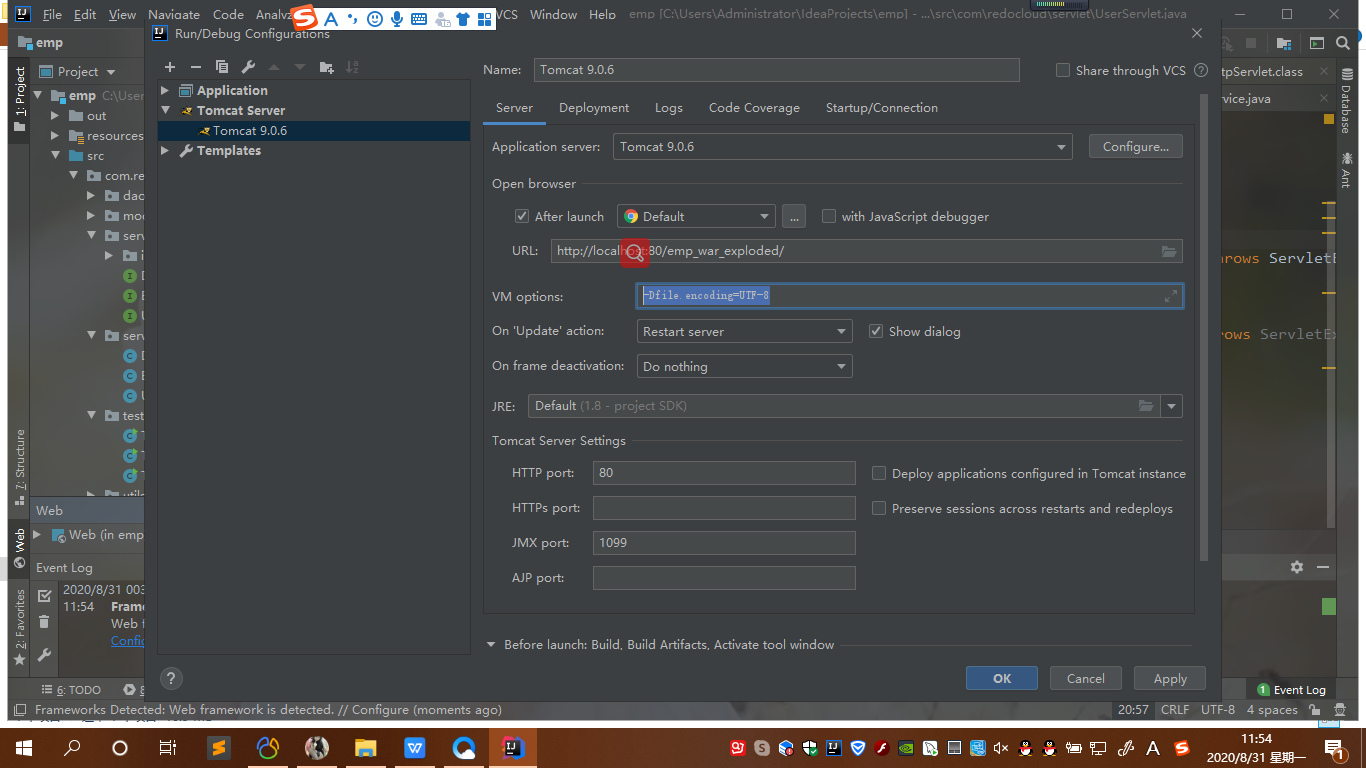The image size is (1366, 768).
Task: Move configuration up with the up arrow
Action: pos(274,67)
